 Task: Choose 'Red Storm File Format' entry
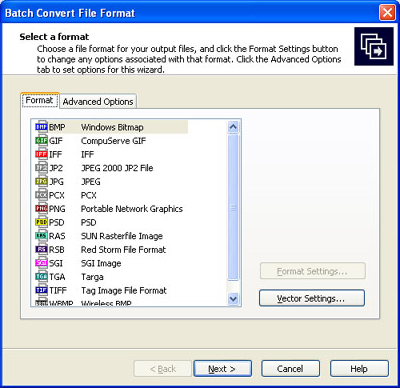pyautogui.click(x=123, y=249)
